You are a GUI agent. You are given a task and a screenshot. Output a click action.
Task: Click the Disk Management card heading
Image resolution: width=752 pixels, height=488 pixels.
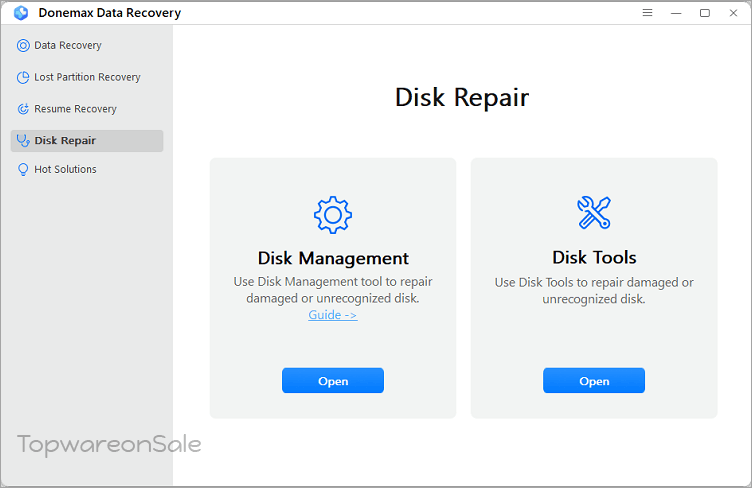[x=333, y=258]
